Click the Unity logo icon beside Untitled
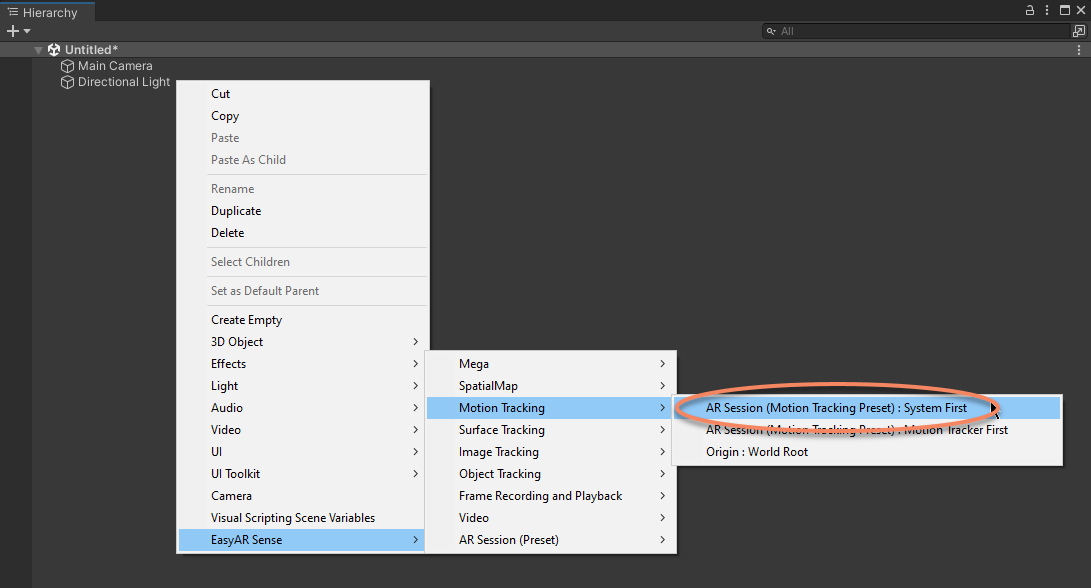 coord(54,50)
